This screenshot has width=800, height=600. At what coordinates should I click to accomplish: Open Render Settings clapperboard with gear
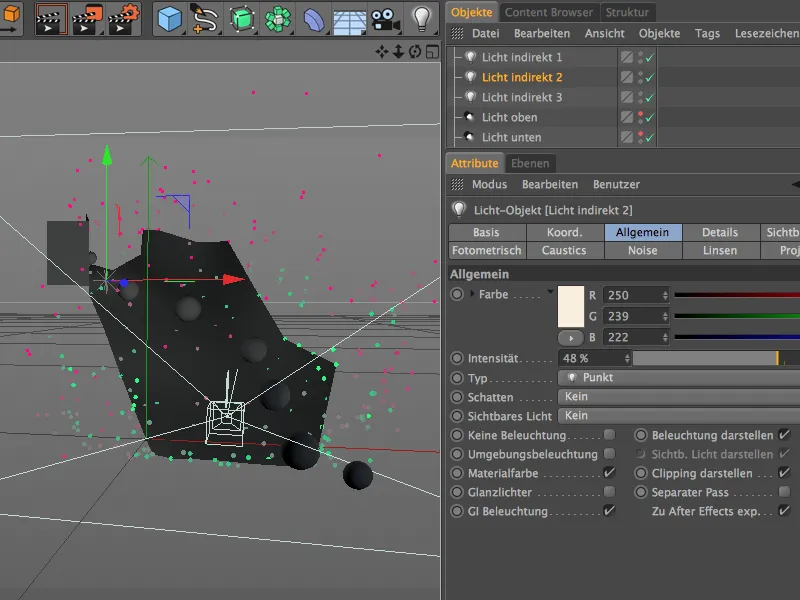[x=123, y=19]
